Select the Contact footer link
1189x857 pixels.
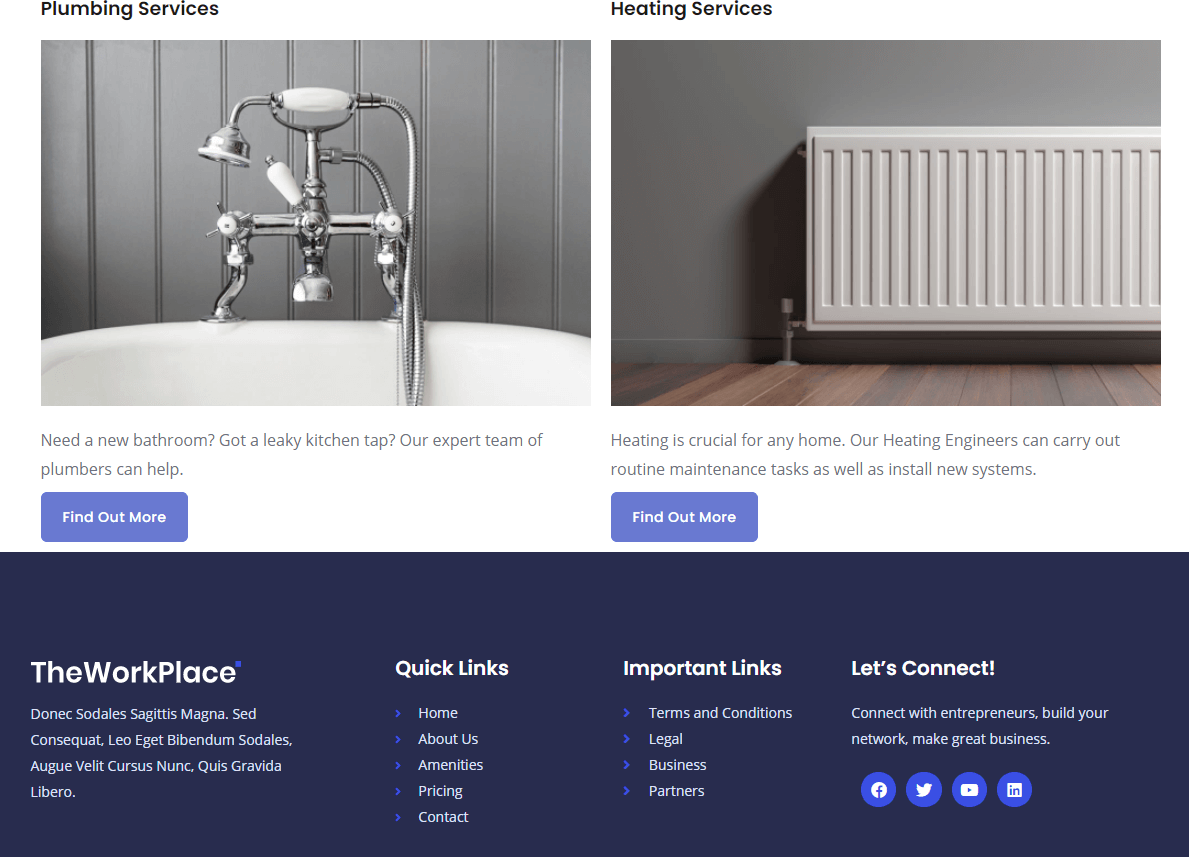pos(443,817)
